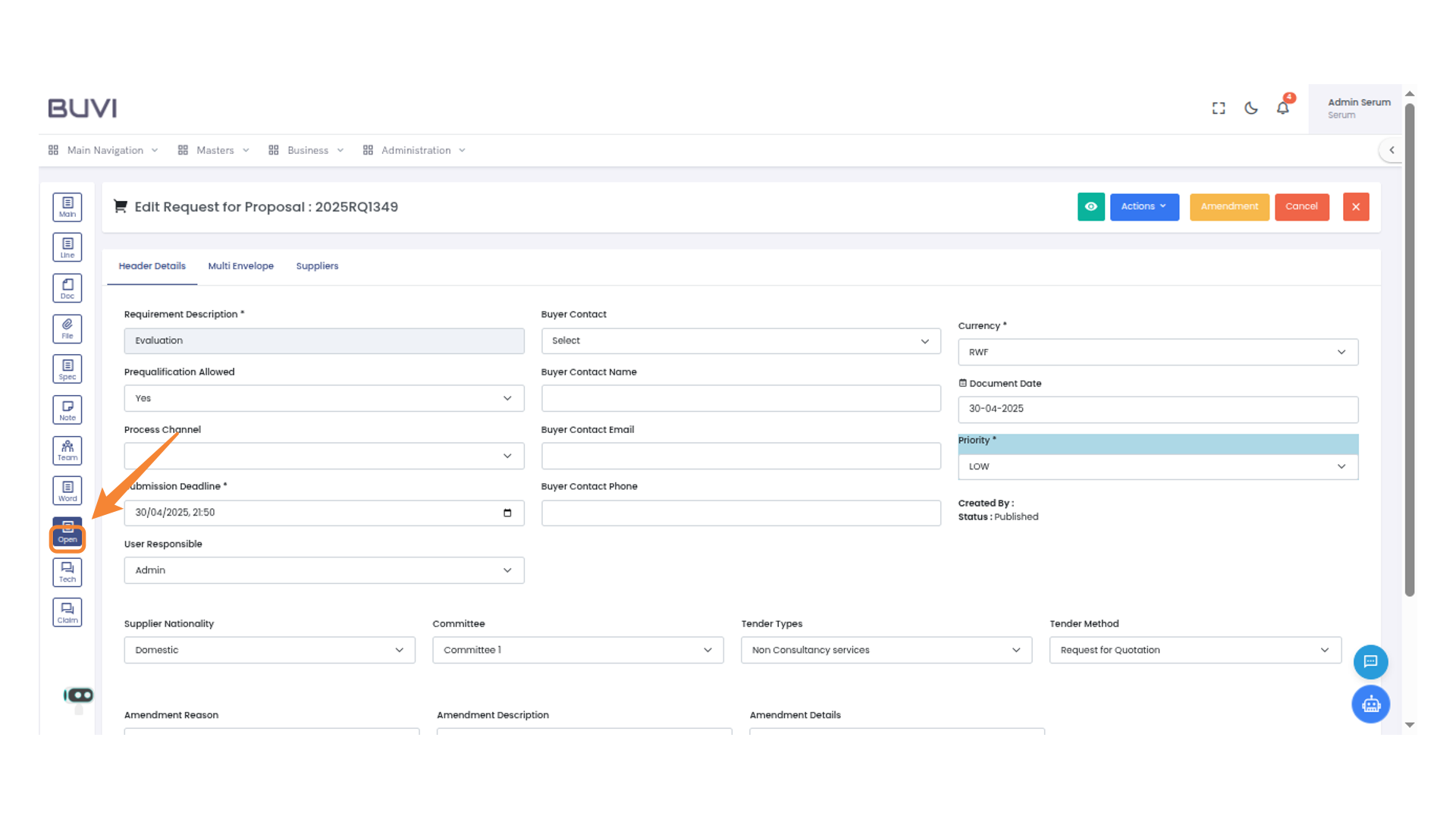Viewport: 1456px width, 819px height.
Task: Open the Currency RWF dropdown
Action: click(x=1157, y=353)
